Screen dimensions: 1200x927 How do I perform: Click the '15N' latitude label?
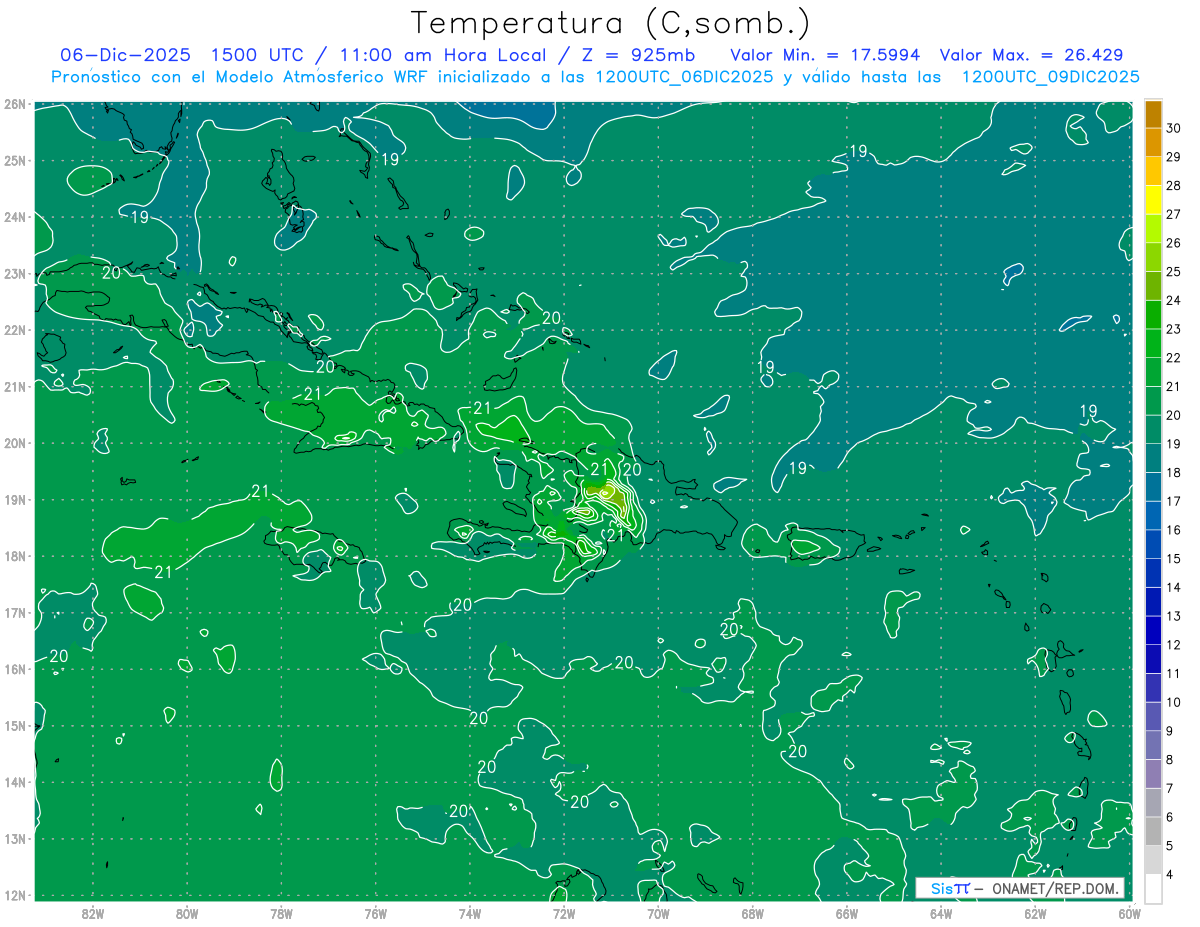click(14, 725)
